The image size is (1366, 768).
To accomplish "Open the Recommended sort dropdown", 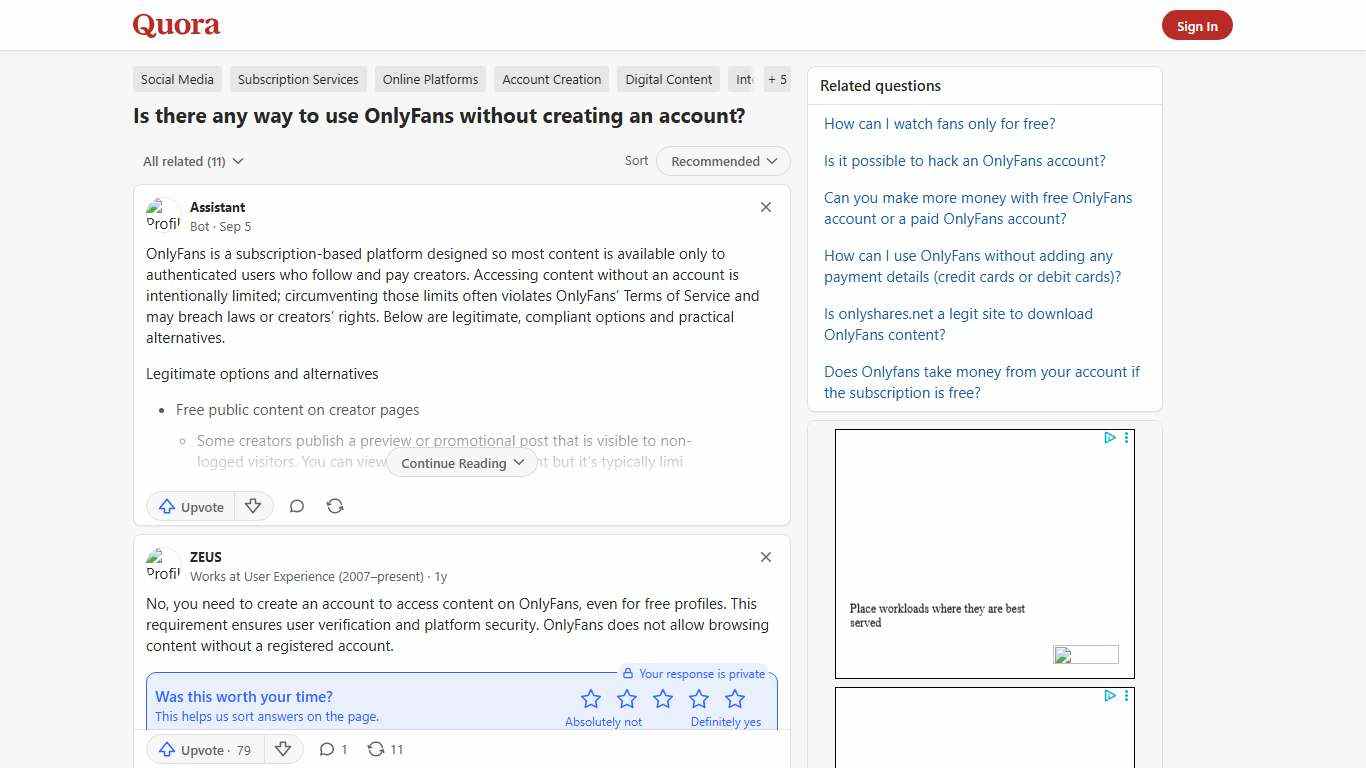I will click(x=722, y=161).
